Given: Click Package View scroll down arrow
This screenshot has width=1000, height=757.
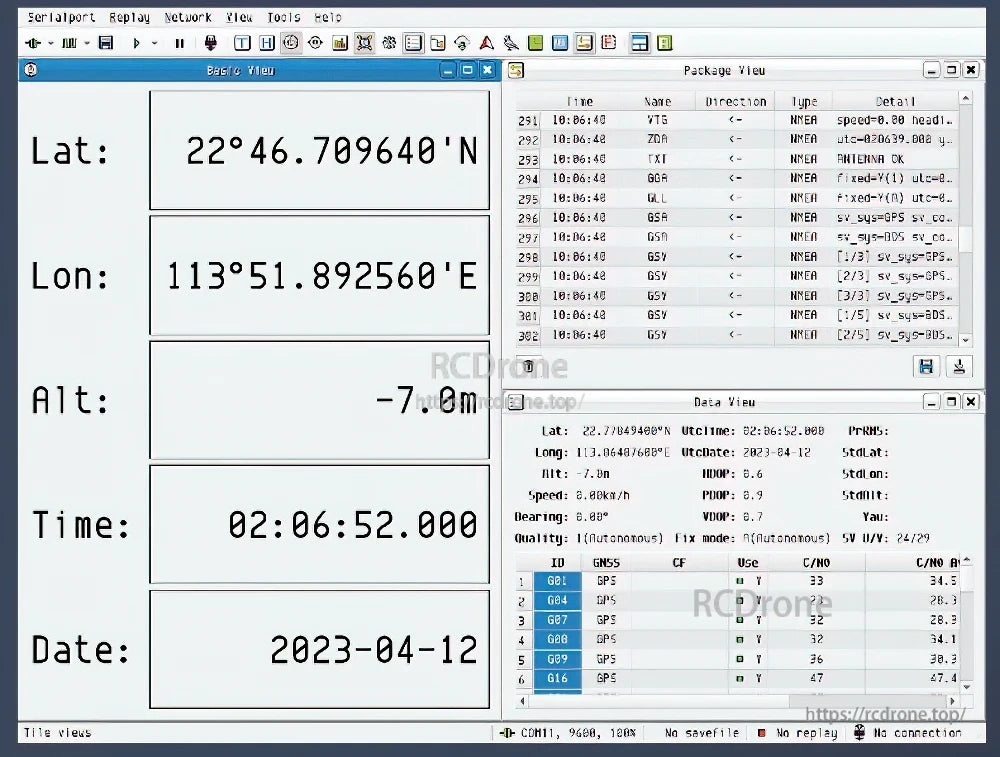Looking at the screenshot, I should tap(966, 341).
